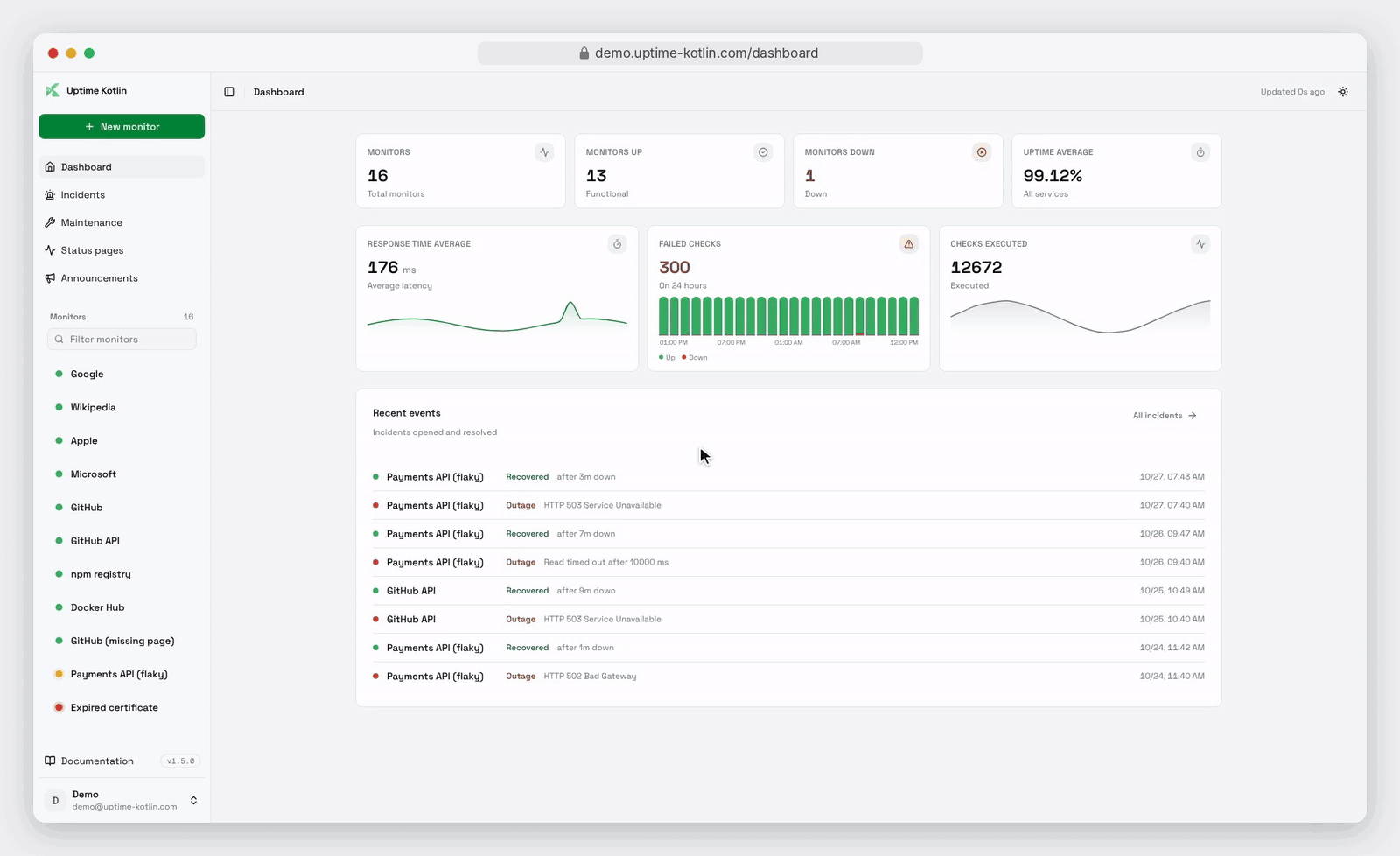Expand the Demo account switcher chevrons

coord(193,800)
